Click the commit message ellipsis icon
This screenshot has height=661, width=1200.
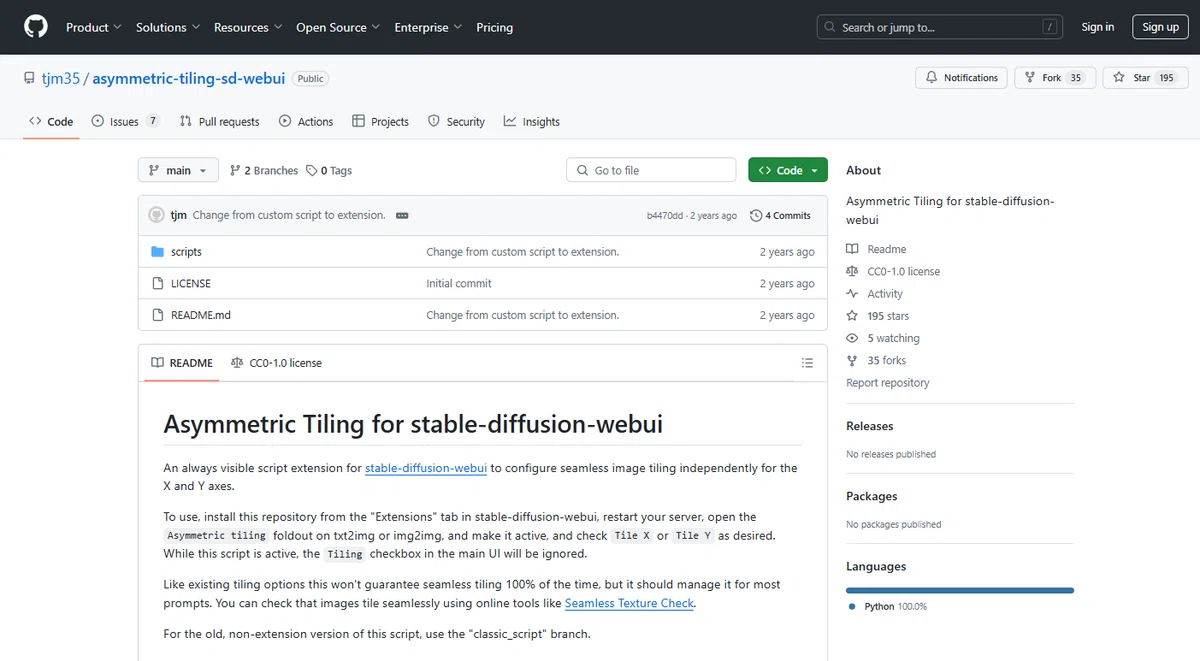(402, 215)
